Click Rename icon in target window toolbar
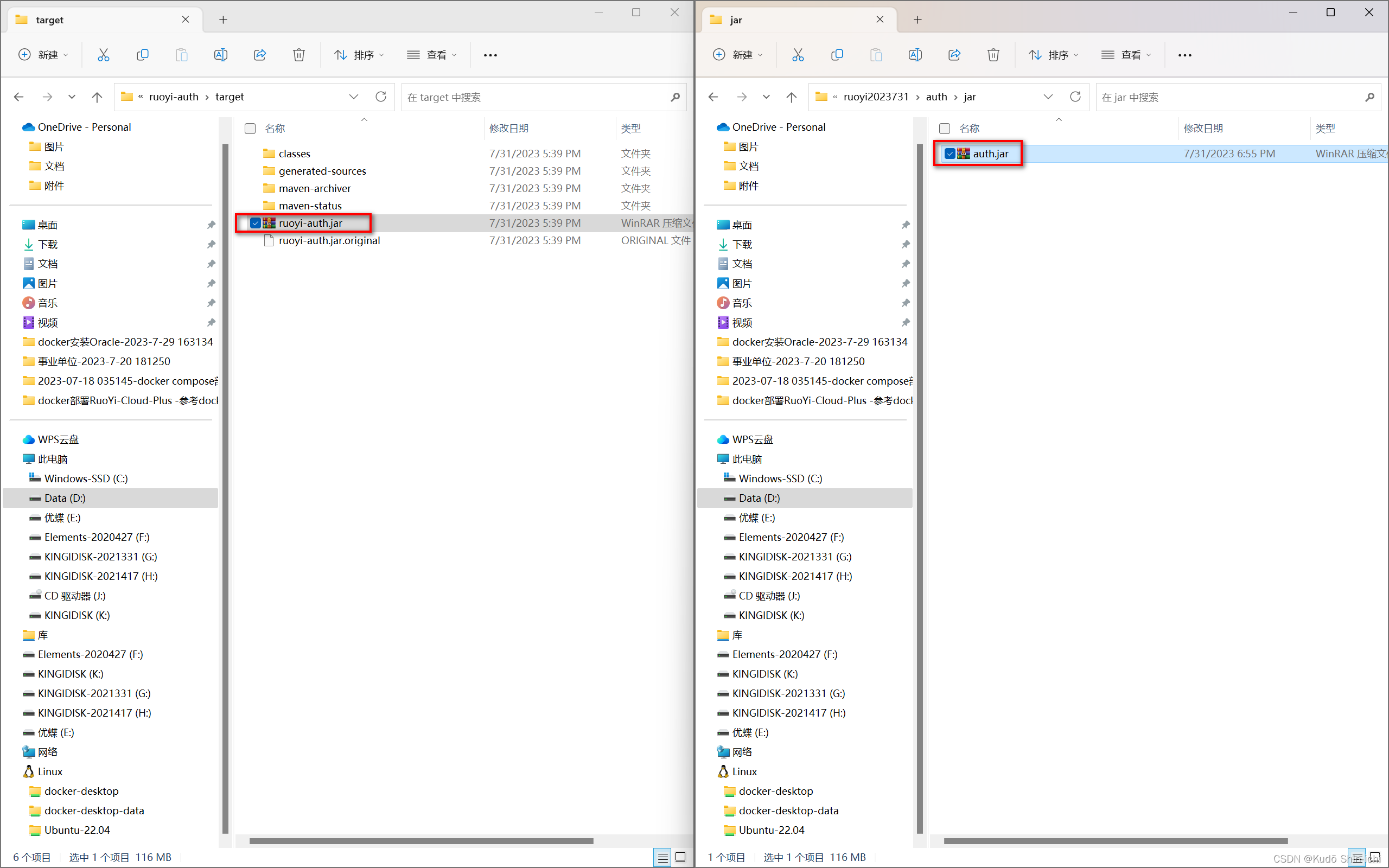The height and width of the screenshot is (868, 1389). [220, 55]
